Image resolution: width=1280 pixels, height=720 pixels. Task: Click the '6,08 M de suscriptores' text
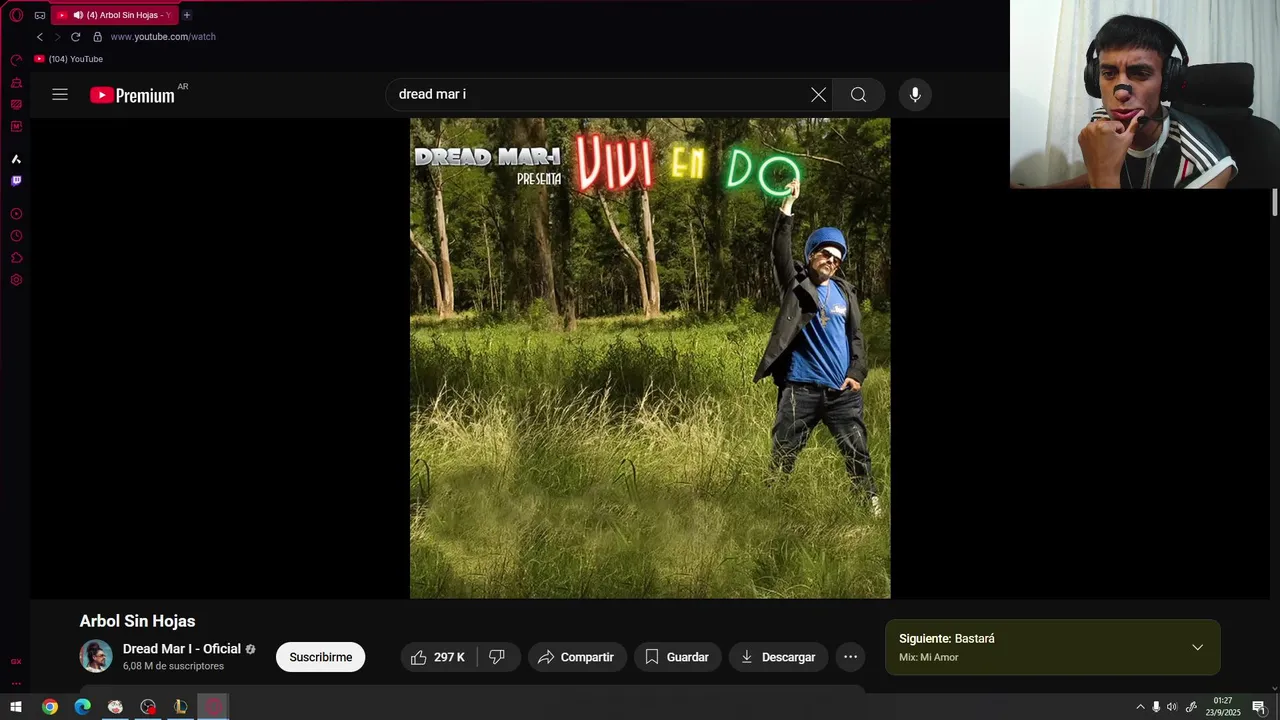click(173, 666)
